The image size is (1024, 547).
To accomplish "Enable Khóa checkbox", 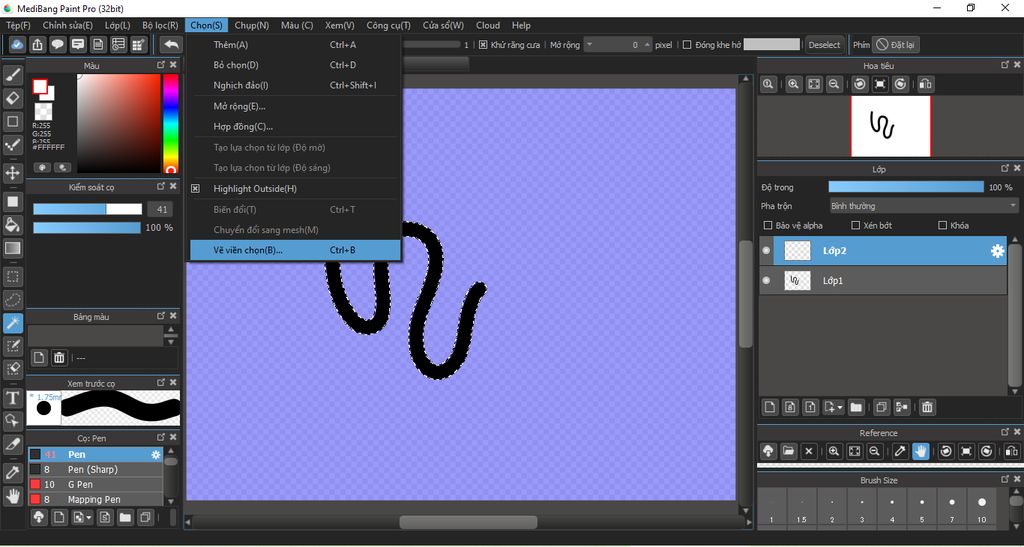I will [x=942, y=226].
